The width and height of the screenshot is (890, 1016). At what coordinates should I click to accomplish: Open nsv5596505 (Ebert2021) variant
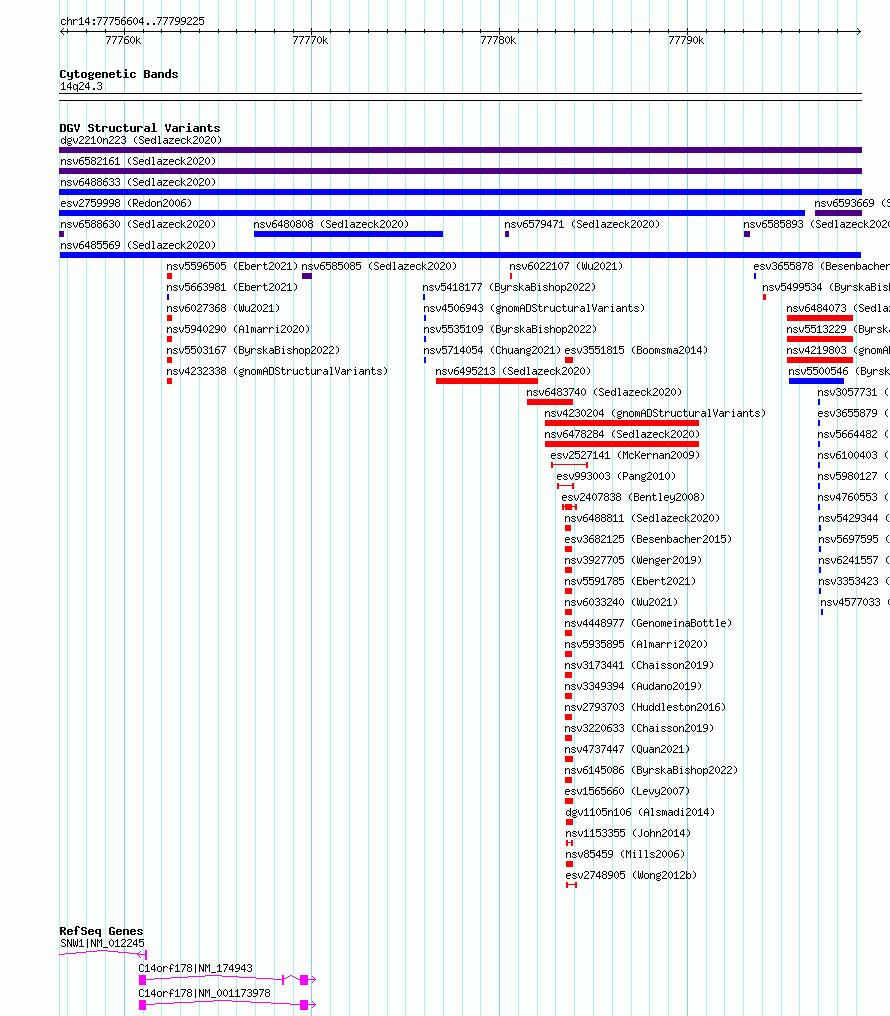point(232,266)
